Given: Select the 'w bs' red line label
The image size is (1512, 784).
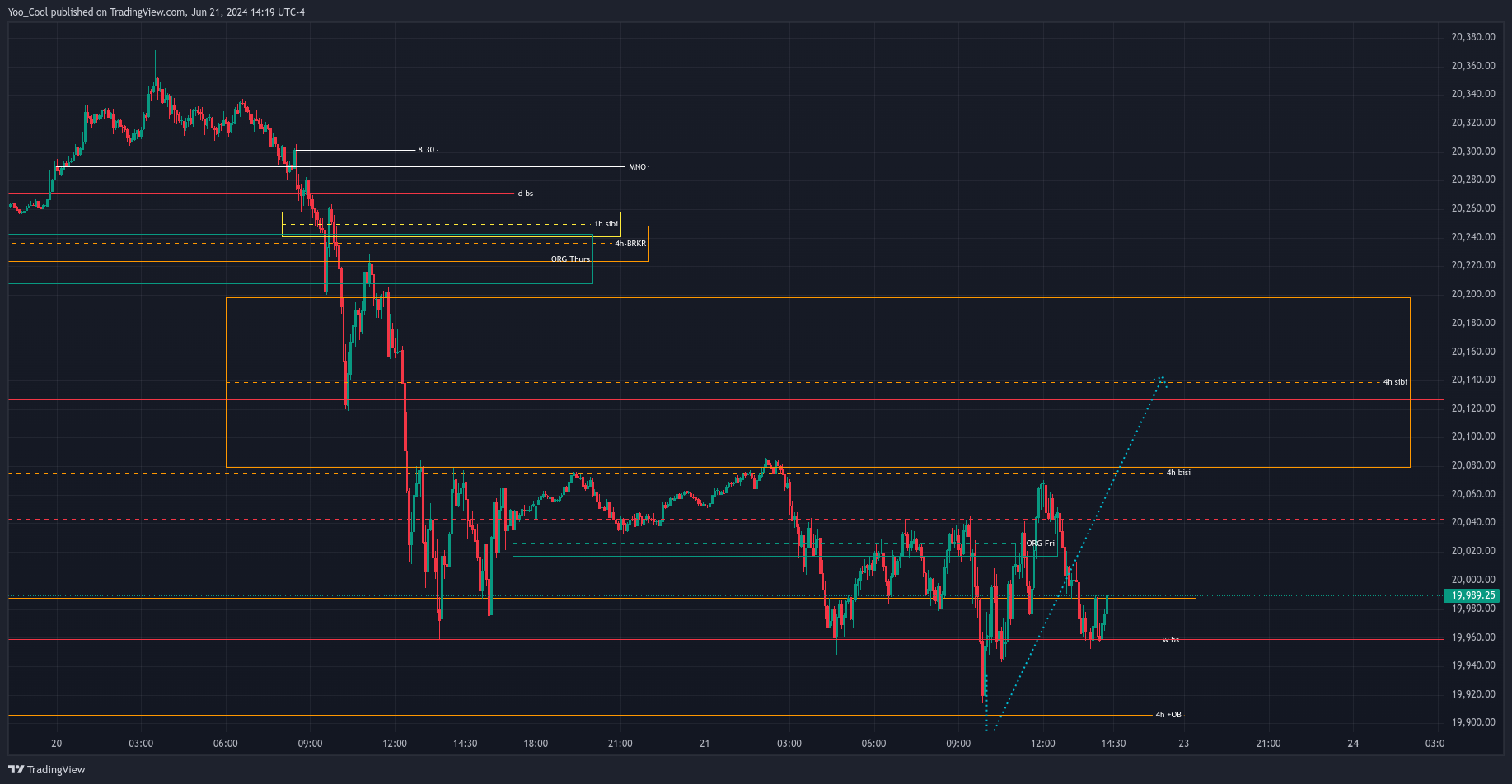Looking at the screenshot, I should click(x=1170, y=640).
